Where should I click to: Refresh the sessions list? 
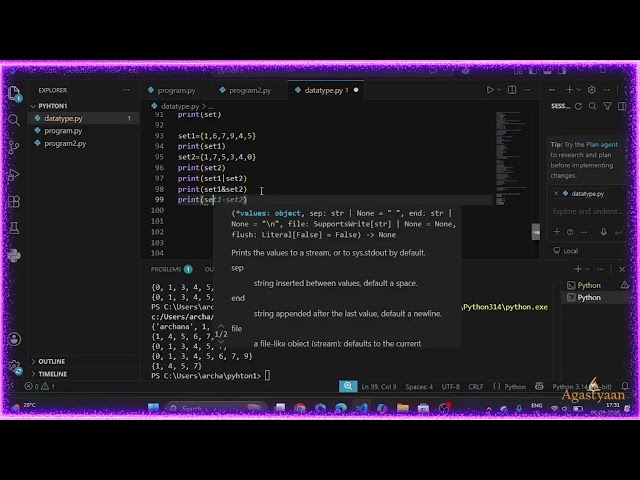pyautogui.click(x=578, y=106)
